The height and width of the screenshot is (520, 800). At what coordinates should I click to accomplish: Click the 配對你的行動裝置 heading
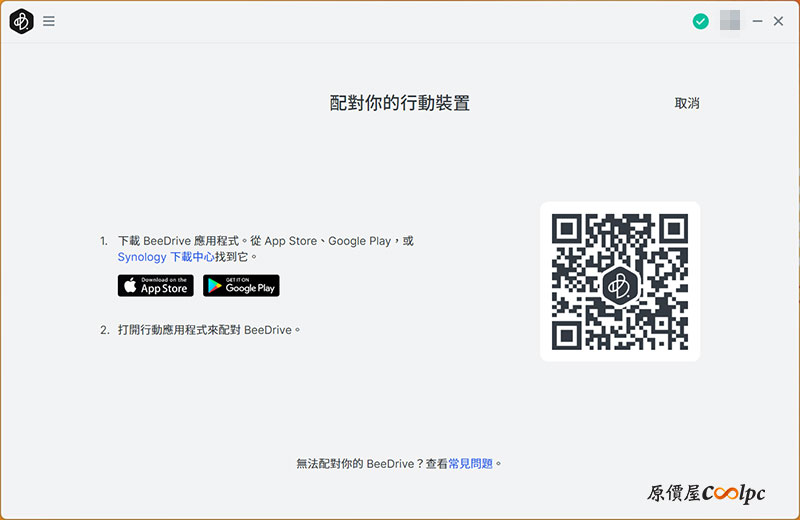tap(399, 103)
